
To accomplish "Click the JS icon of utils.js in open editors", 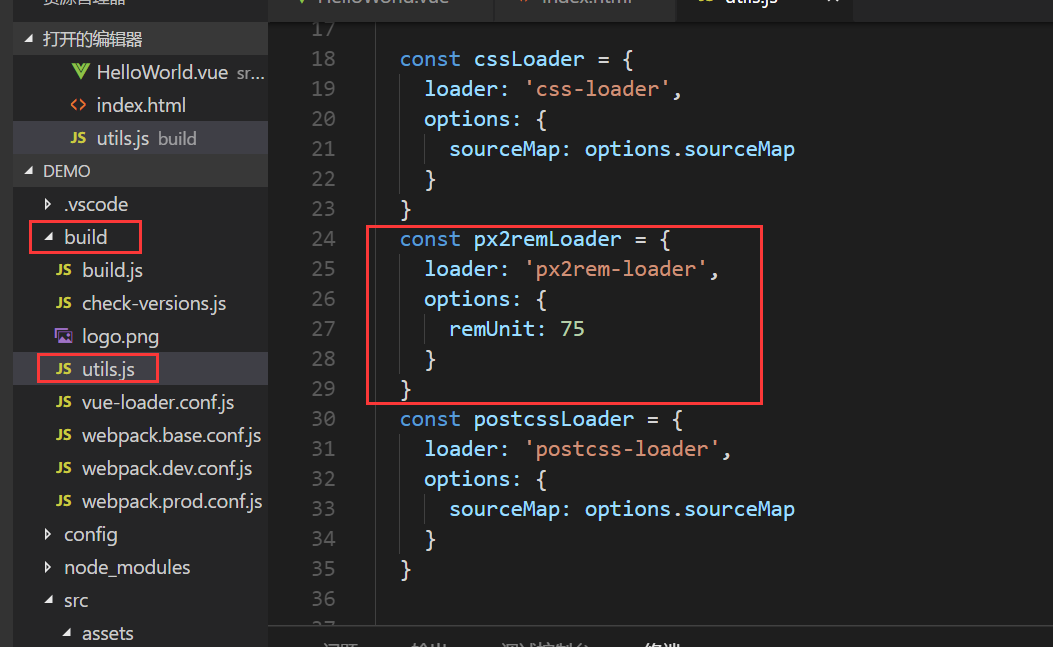I will 79,138.
